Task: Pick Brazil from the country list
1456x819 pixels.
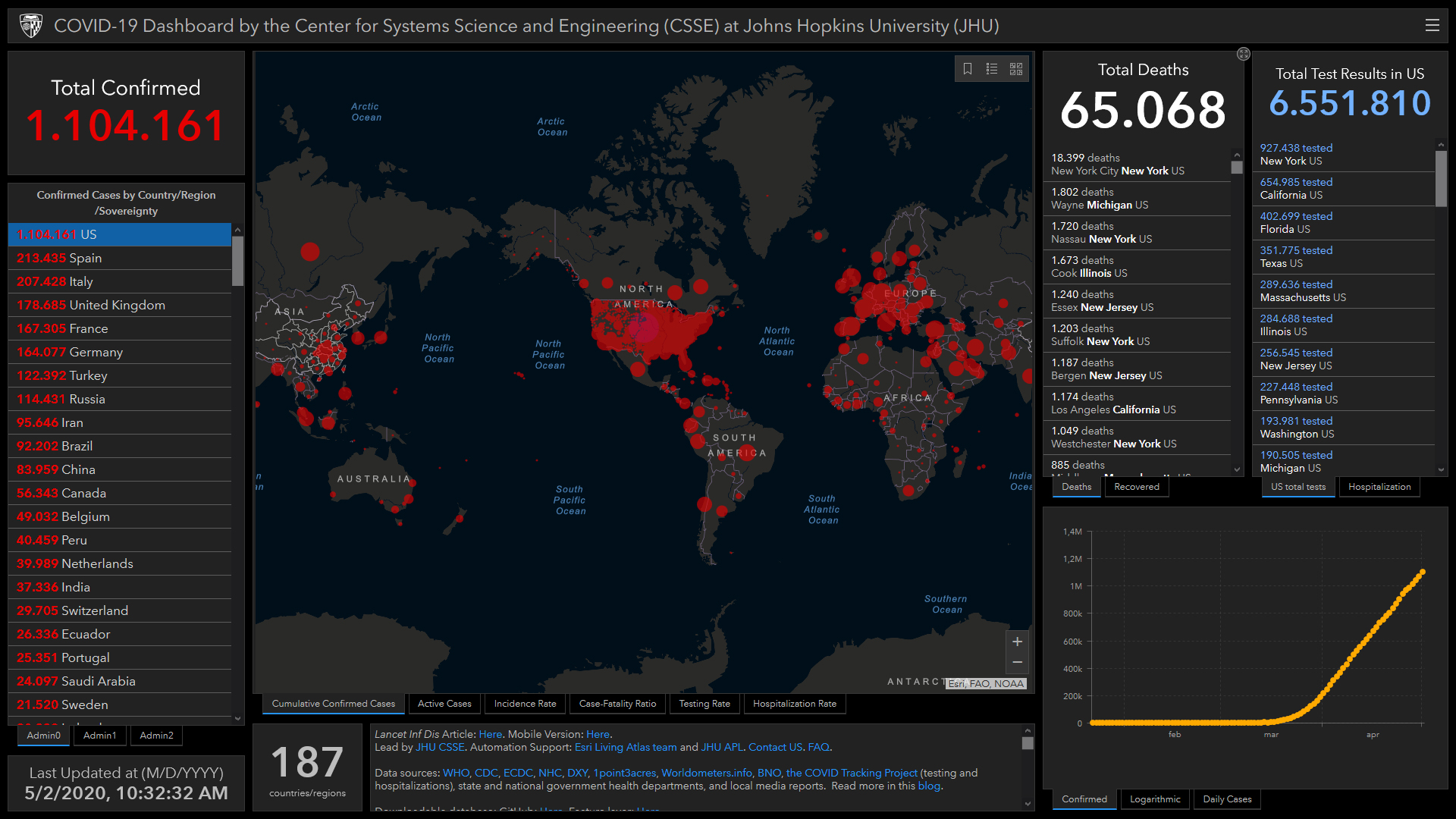Action: (120, 446)
